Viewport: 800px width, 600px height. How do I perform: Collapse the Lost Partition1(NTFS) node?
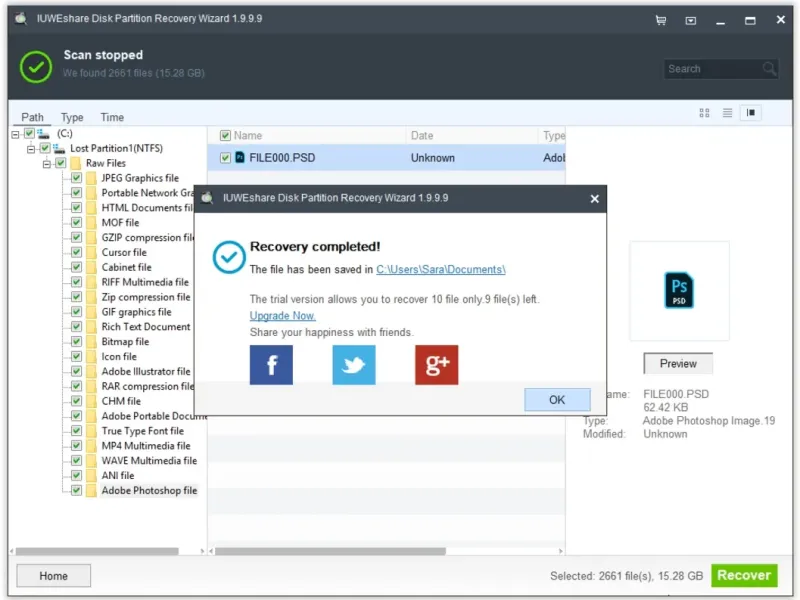[31, 149]
